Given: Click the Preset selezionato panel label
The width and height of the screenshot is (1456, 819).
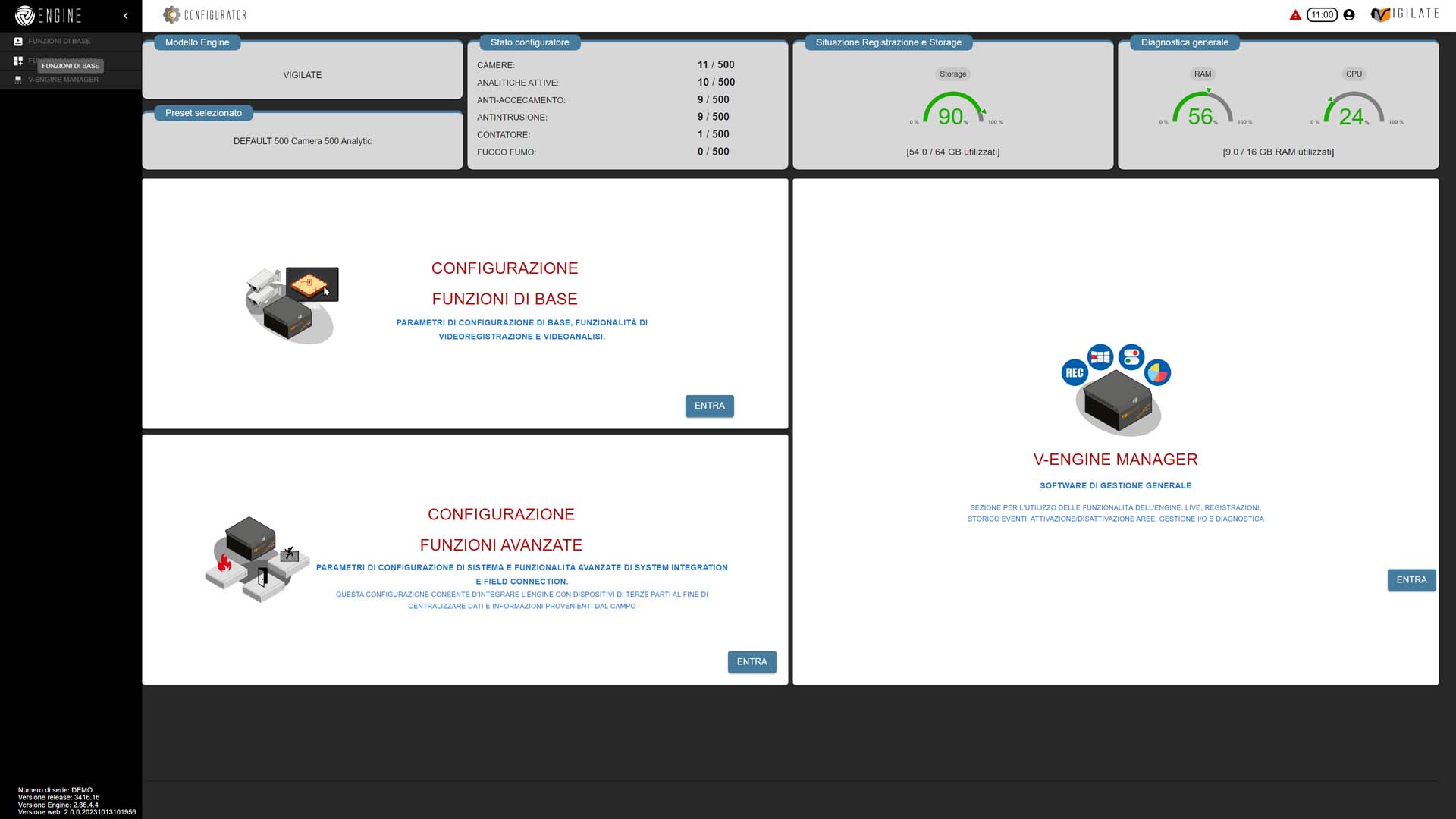Looking at the screenshot, I should pyautogui.click(x=203, y=113).
